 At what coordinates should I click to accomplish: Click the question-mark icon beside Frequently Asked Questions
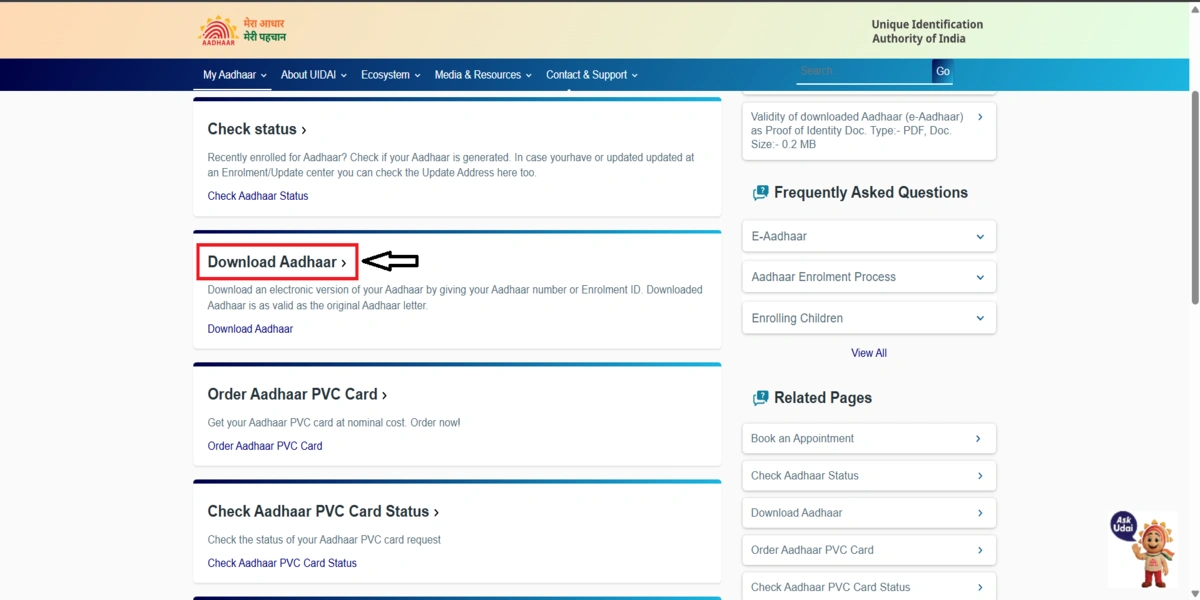click(x=761, y=192)
